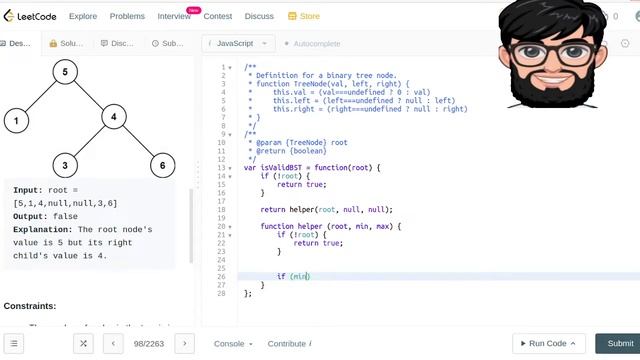Viewport: 640px width, 360px height.
Task: Click the clock icon on Submissions tab
Action: pyautogui.click(x=155, y=43)
